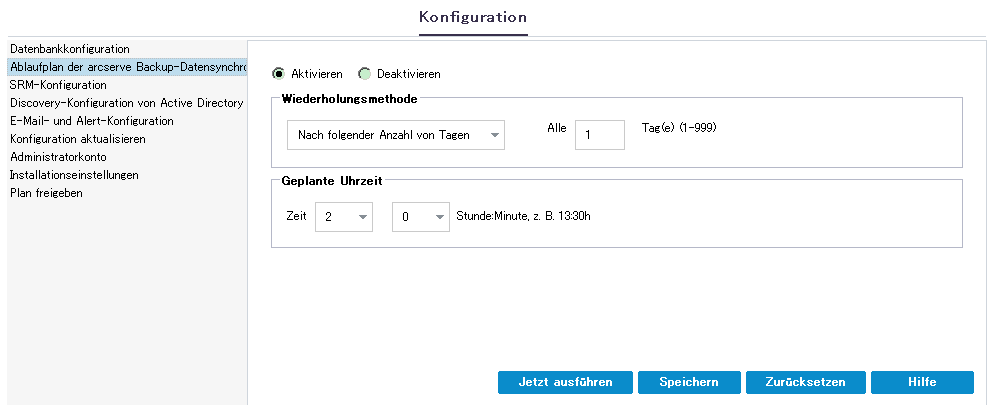Select E-Mail- und Alert-Konfiguration
The height and width of the screenshot is (405, 990).
coord(91,121)
